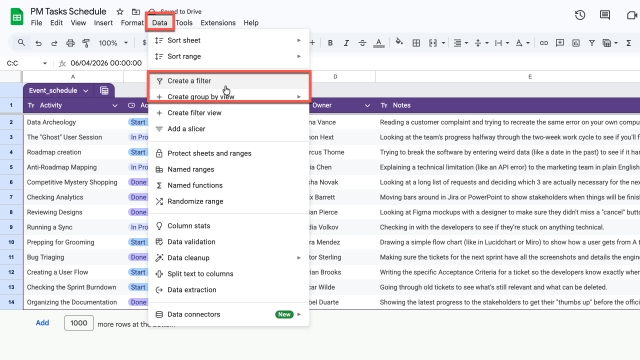Select Named ranges option
Viewport: 640px width, 360px height.
pos(229,169)
